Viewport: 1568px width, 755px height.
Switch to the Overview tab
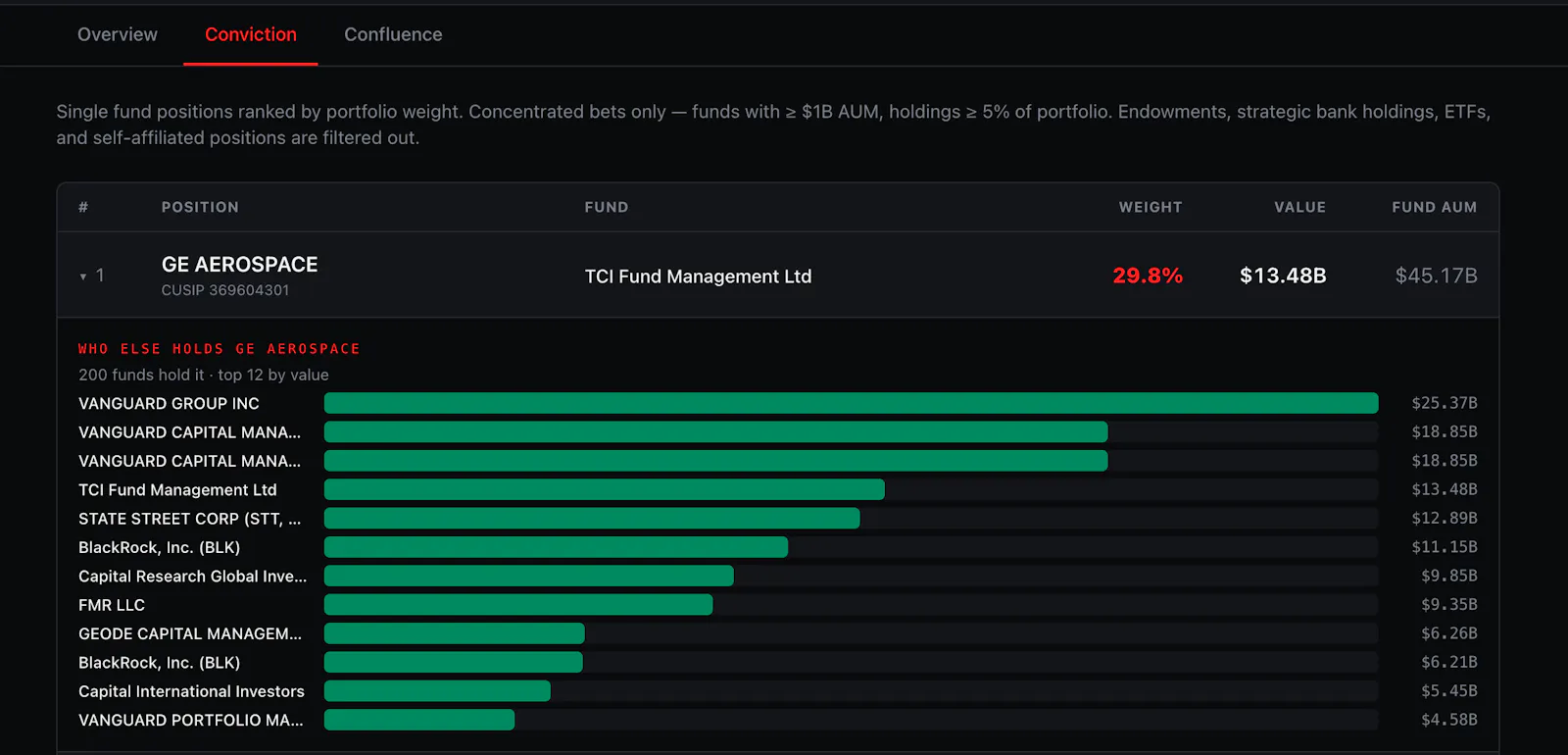(118, 34)
